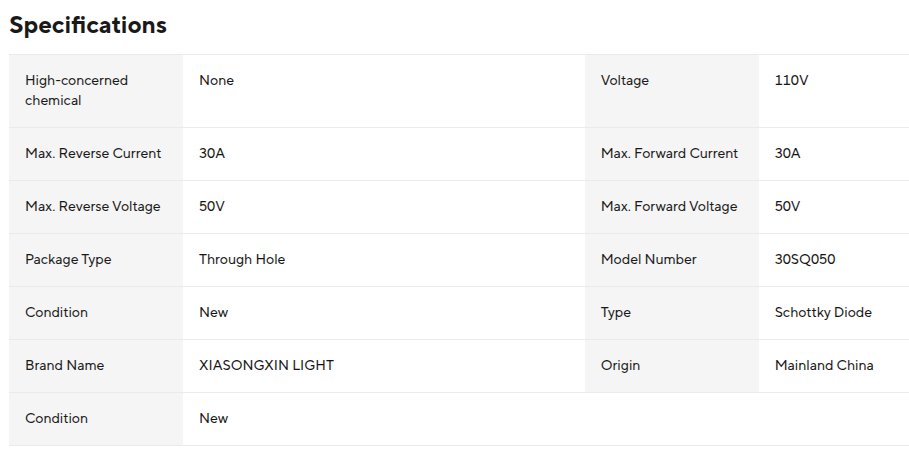Screen dimensions: 909x453
Task: Select the Mainland China origin value
Action: click(x=824, y=365)
